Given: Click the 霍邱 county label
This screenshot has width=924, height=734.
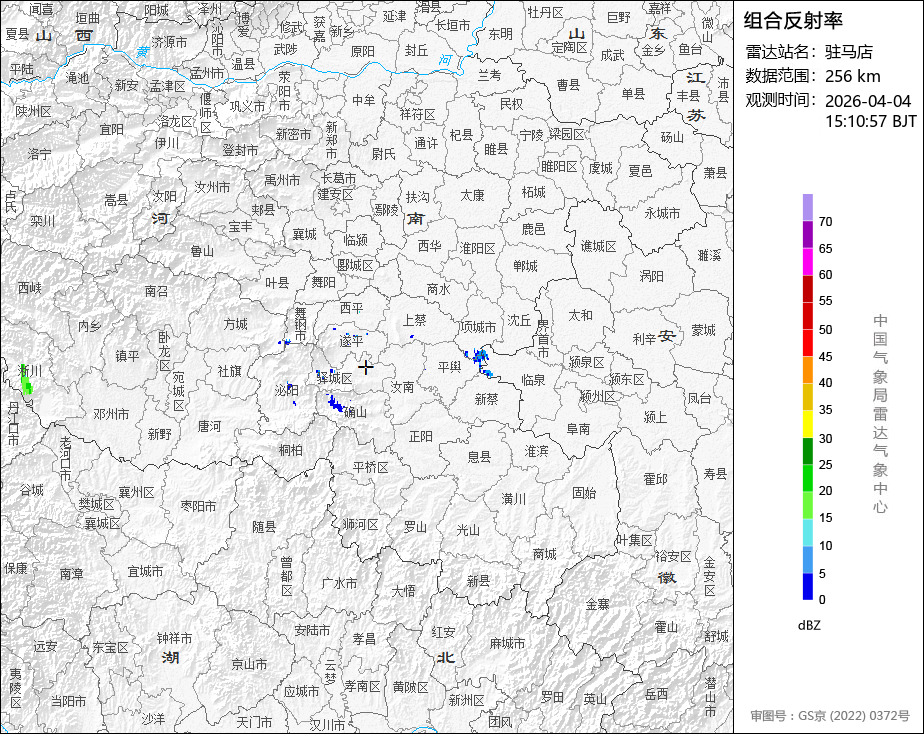Looking at the screenshot, I should coord(655,479).
